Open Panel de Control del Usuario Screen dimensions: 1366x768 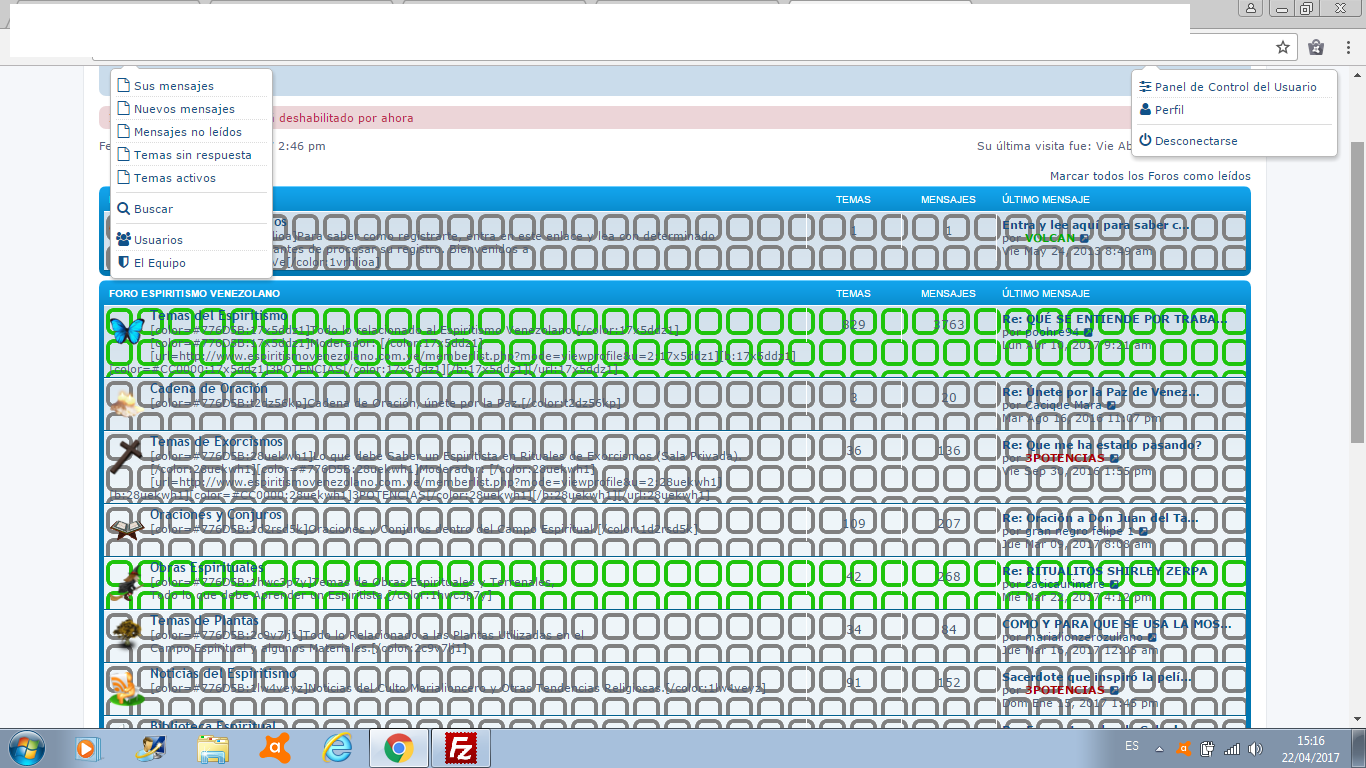pos(1235,87)
